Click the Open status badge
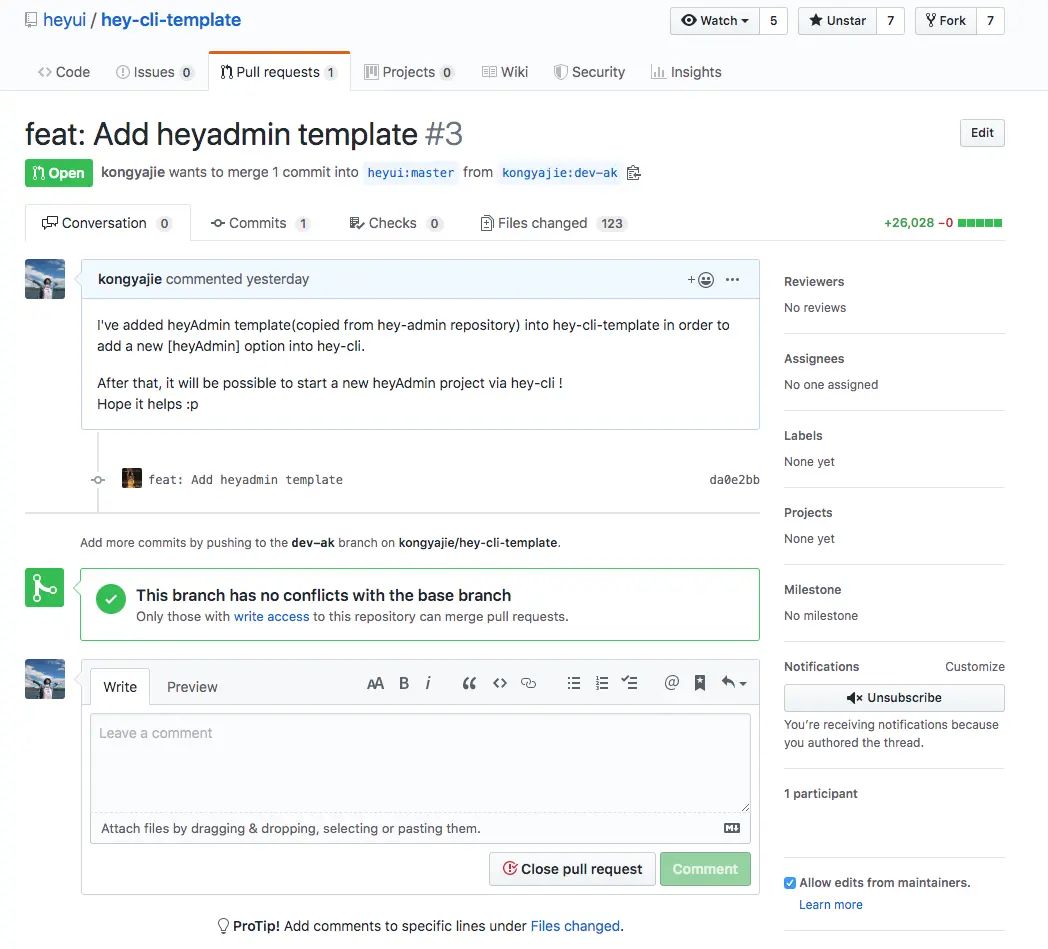Viewport: 1048px width, 949px height. click(59, 173)
